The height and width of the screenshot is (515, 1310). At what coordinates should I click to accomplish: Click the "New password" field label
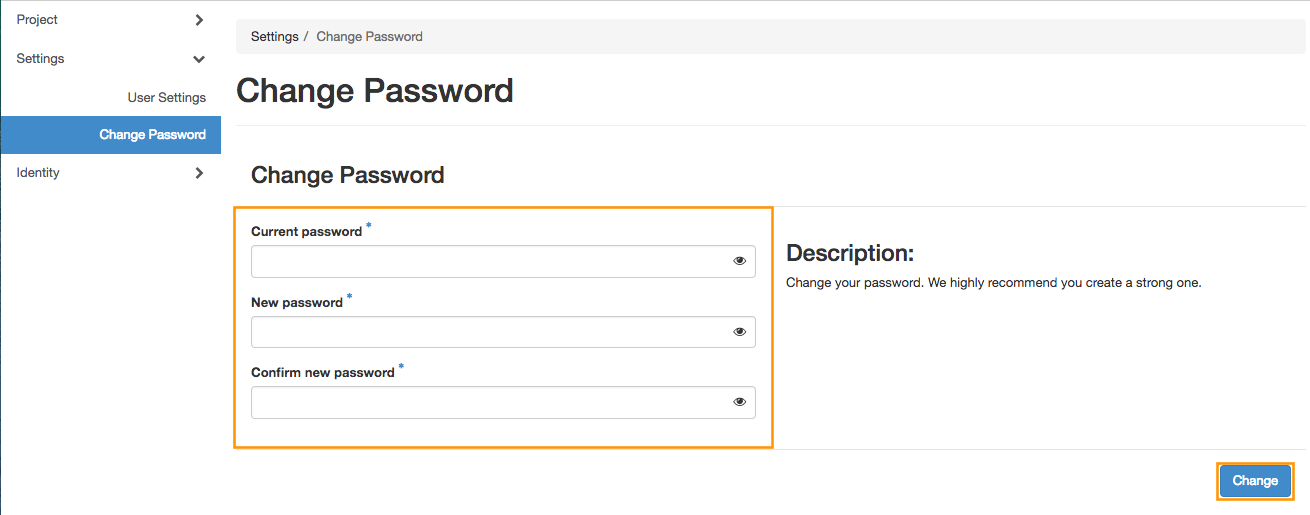[296, 303]
